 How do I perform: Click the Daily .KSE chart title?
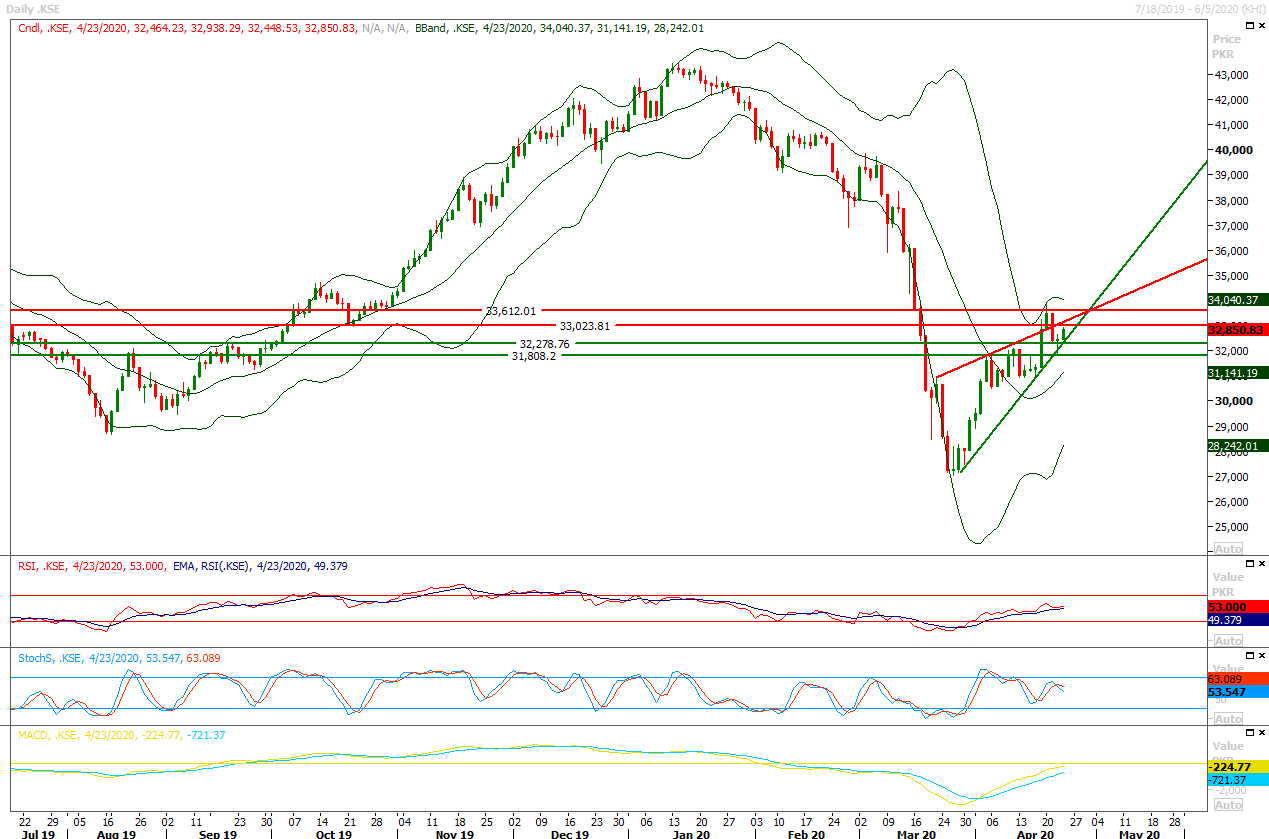[33, 8]
